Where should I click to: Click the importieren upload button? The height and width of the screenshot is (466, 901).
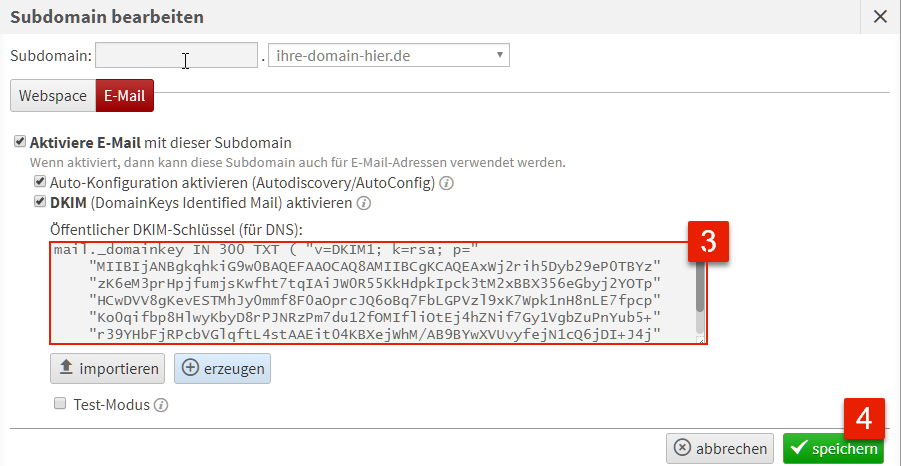point(107,368)
